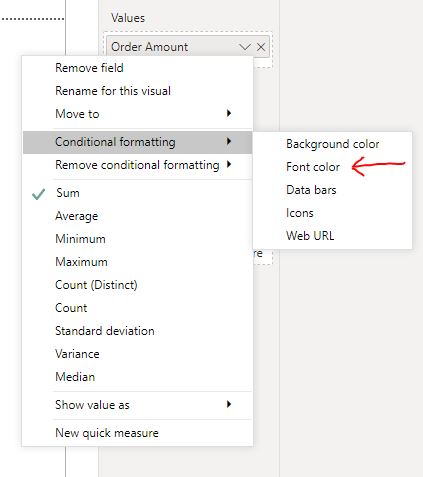The height and width of the screenshot is (477, 423).
Task: Select Standard deviation aggregation
Action: click(137, 331)
